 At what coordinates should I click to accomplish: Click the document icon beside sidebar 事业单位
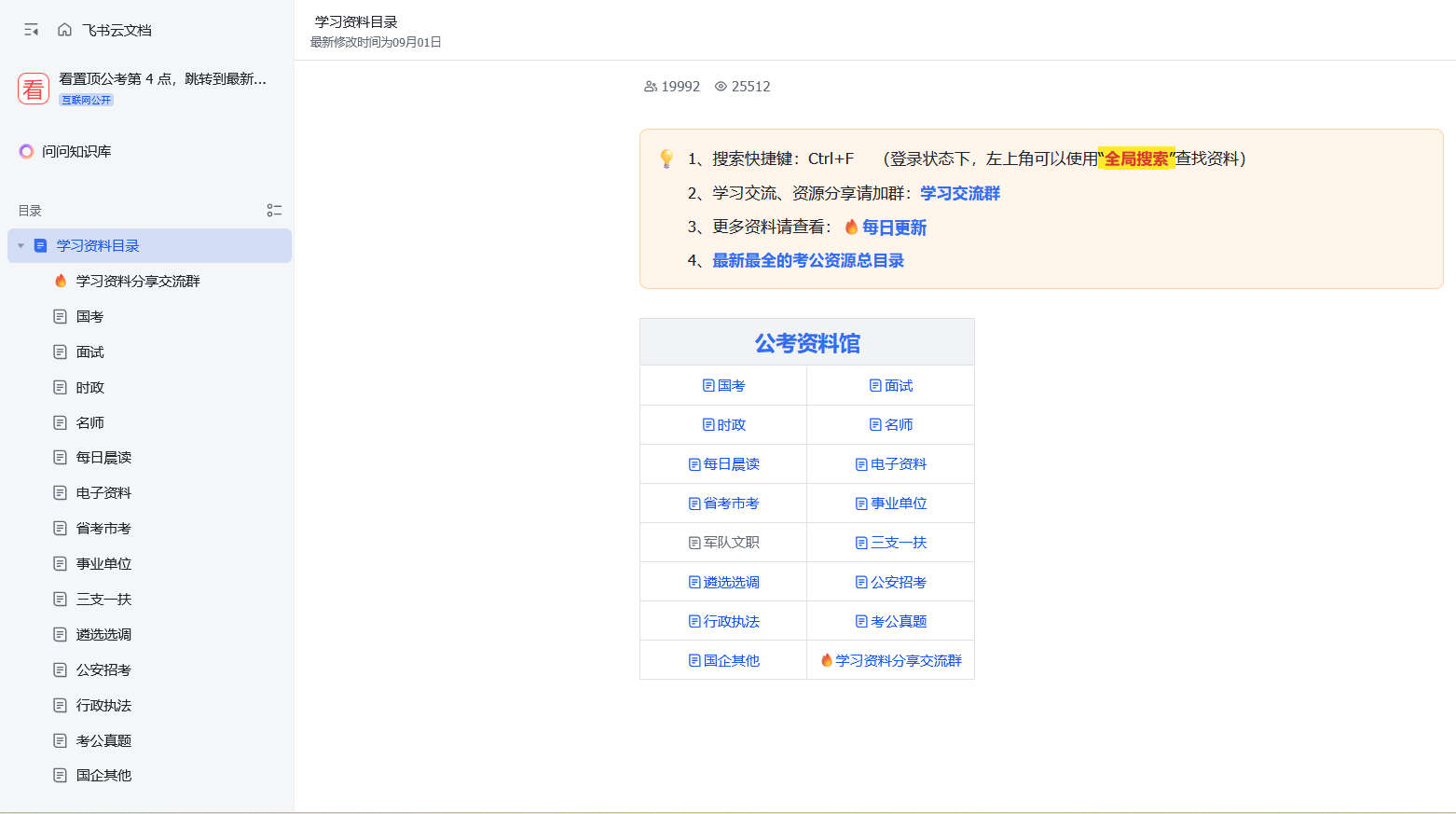(x=60, y=564)
